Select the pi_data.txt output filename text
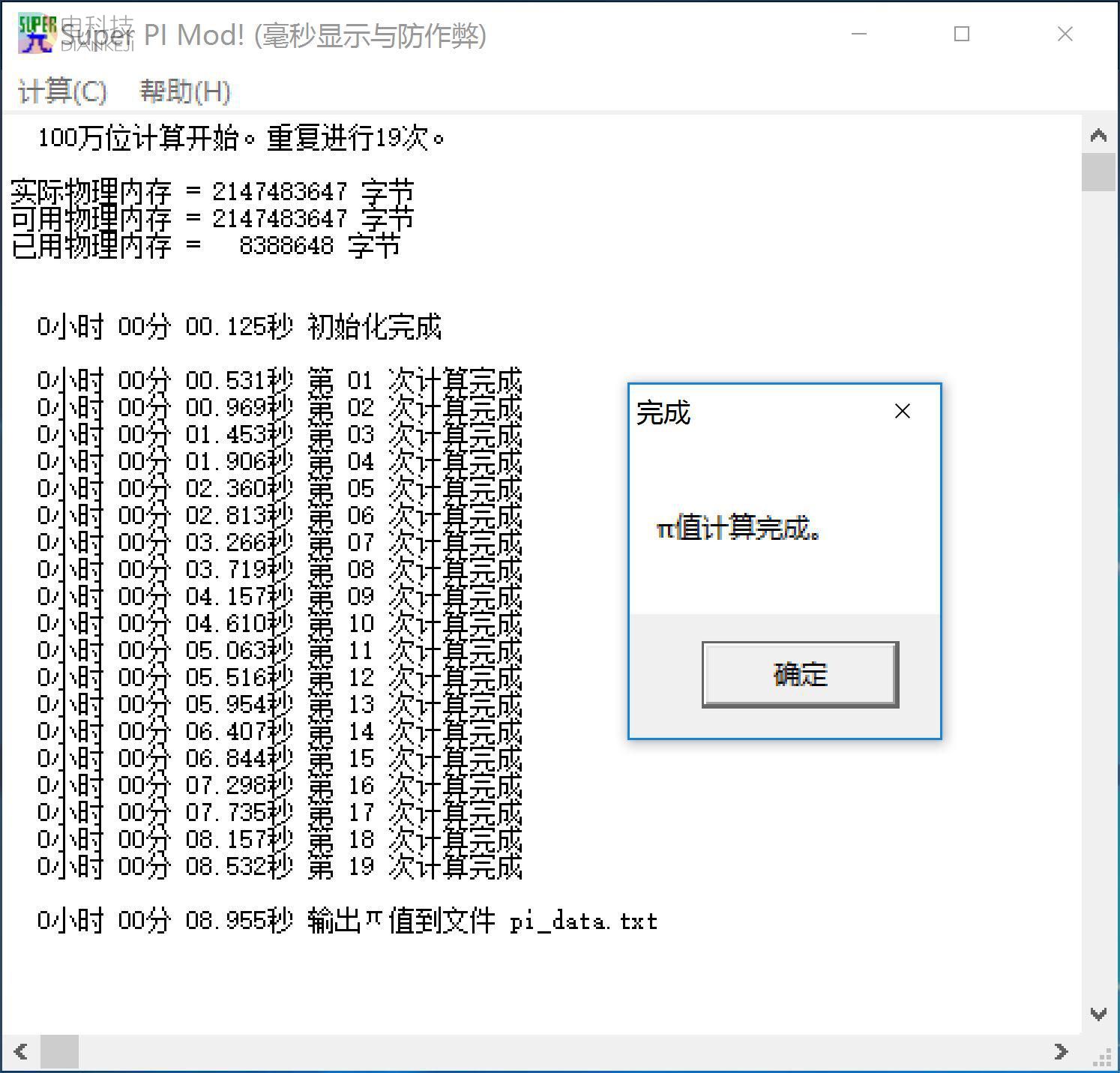The width and height of the screenshot is (1120, 1073). point(585,922)
